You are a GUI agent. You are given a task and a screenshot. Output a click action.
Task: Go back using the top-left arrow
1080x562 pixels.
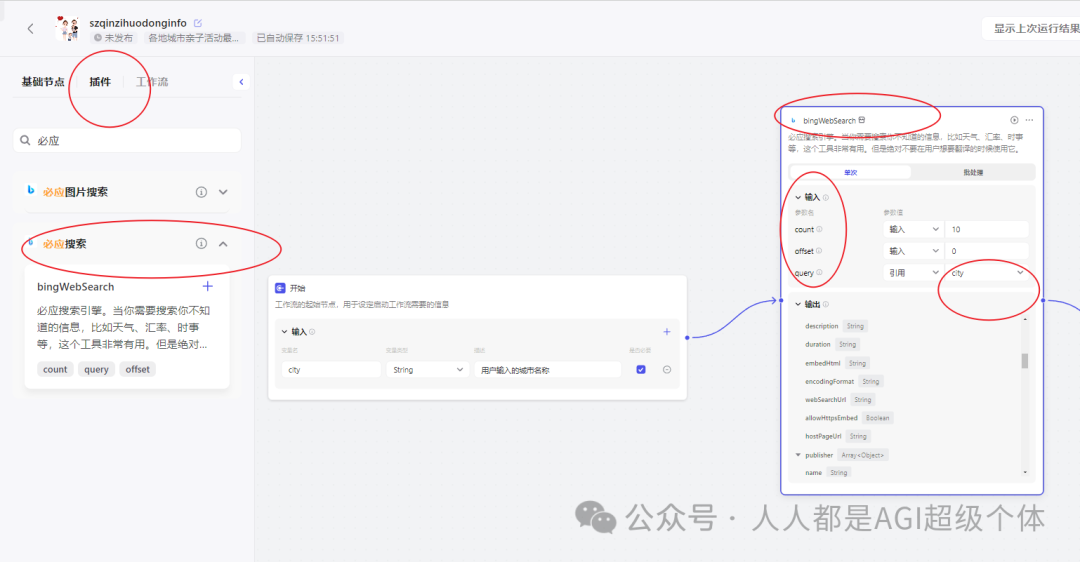point(30,28)
